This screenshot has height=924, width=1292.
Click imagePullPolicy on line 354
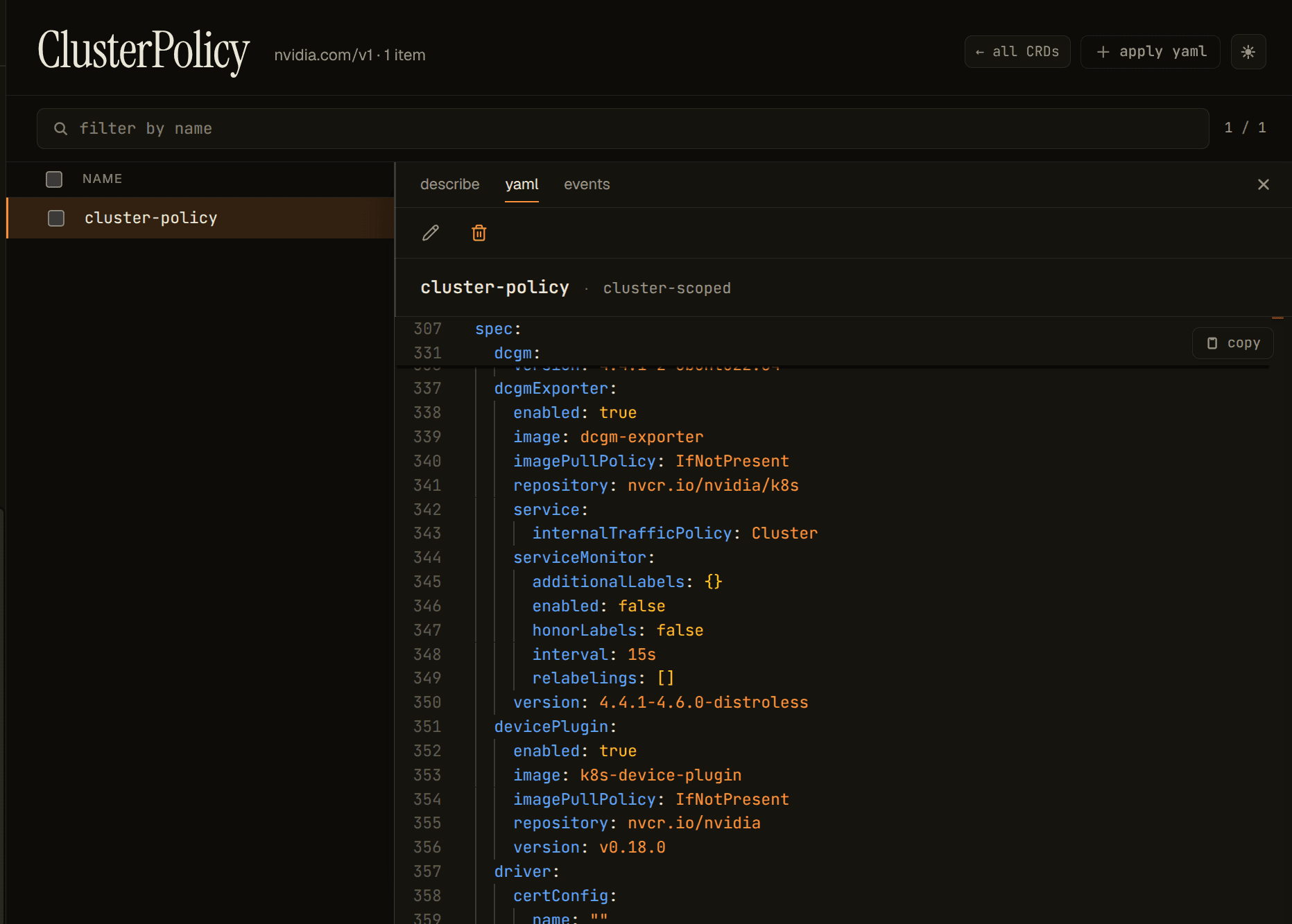click(651, 800)
